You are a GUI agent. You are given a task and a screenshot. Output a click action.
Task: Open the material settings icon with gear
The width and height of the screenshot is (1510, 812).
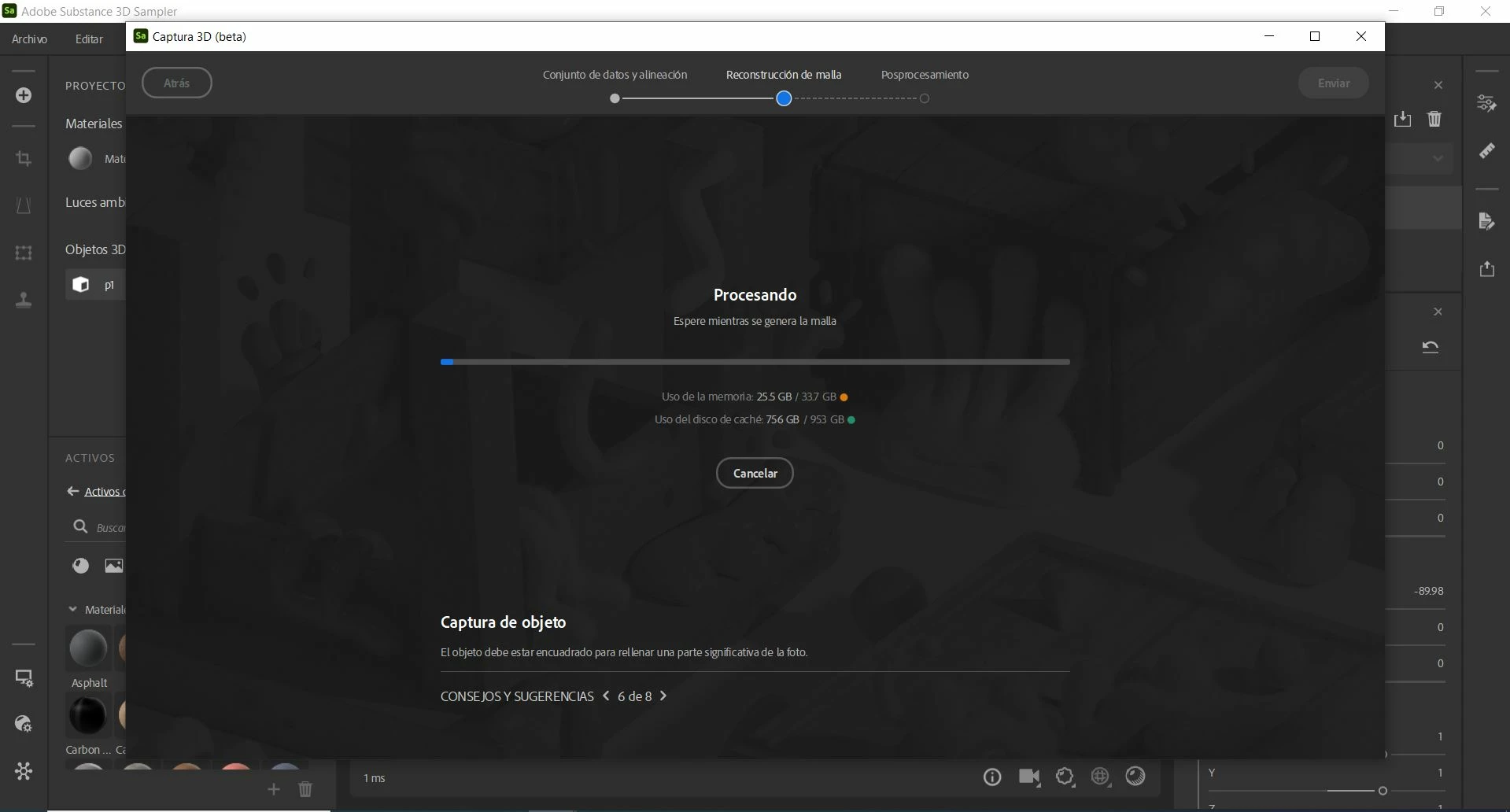click(x=24, y=724)
